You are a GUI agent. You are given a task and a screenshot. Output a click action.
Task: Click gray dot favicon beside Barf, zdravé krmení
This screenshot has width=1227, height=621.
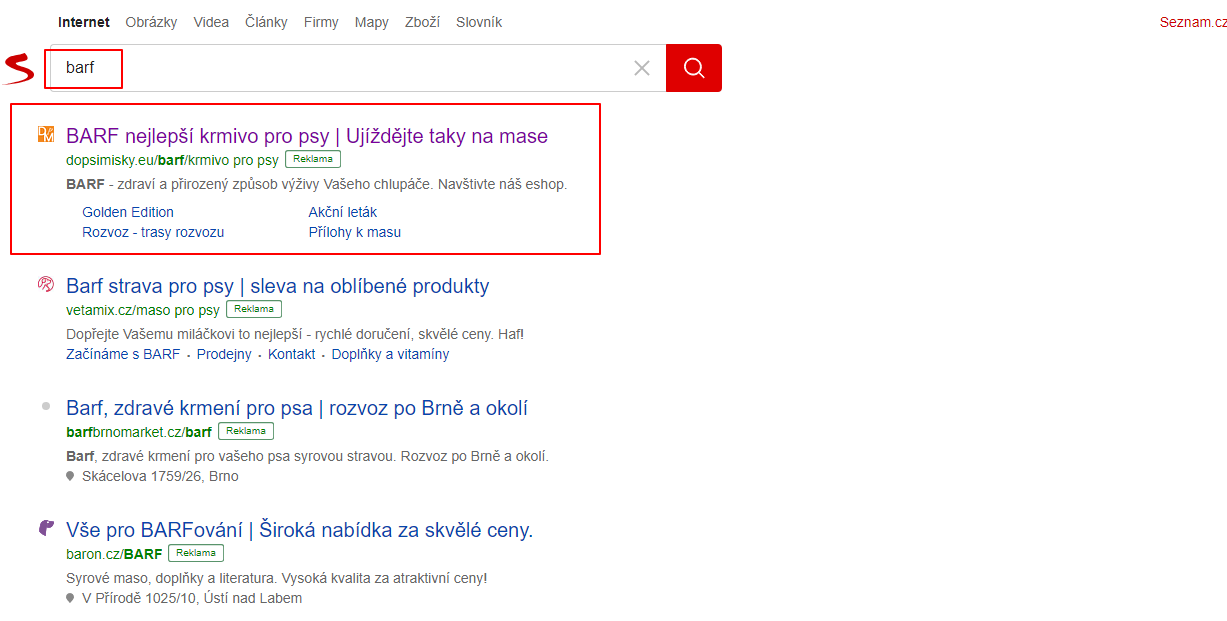click(45, 406)
